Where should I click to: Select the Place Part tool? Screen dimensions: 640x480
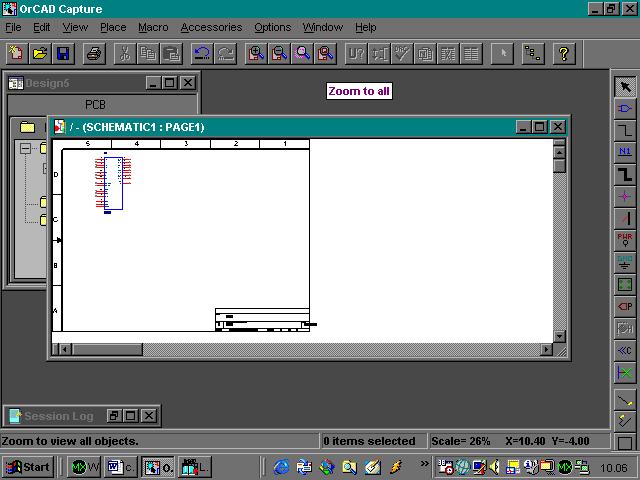coord(625,108)
